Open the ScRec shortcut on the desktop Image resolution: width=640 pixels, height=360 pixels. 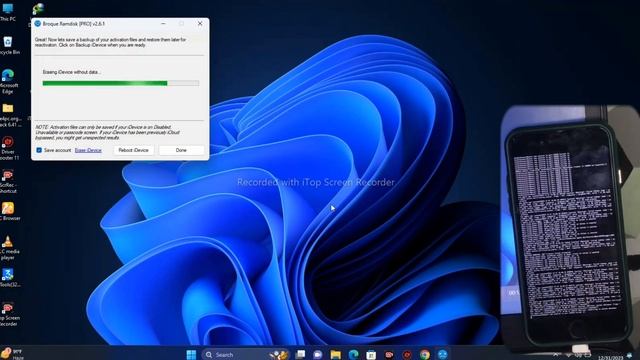8,181
